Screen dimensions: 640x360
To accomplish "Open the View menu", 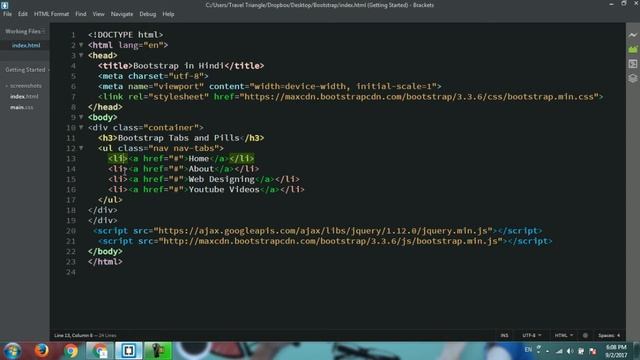I will pos(98,14).
